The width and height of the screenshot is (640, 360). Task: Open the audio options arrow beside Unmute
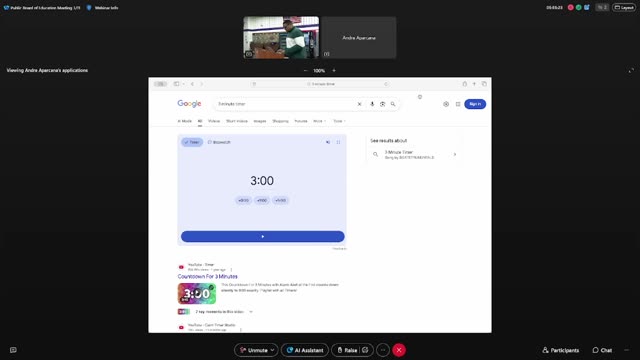click(x=273, y=350)
